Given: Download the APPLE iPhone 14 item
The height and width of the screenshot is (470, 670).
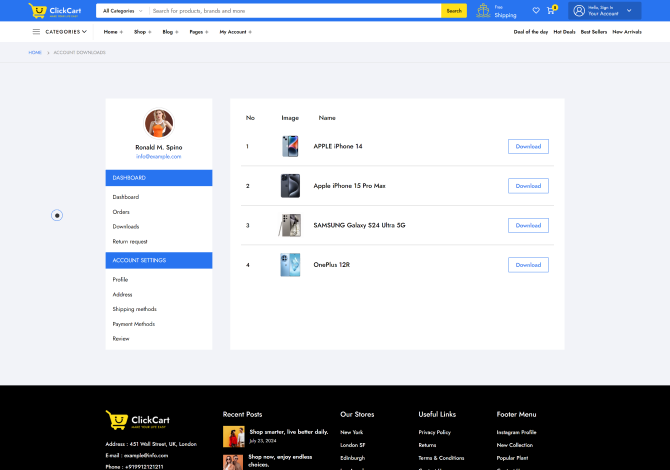Looking at the screenshot, I should click(528, 147).
